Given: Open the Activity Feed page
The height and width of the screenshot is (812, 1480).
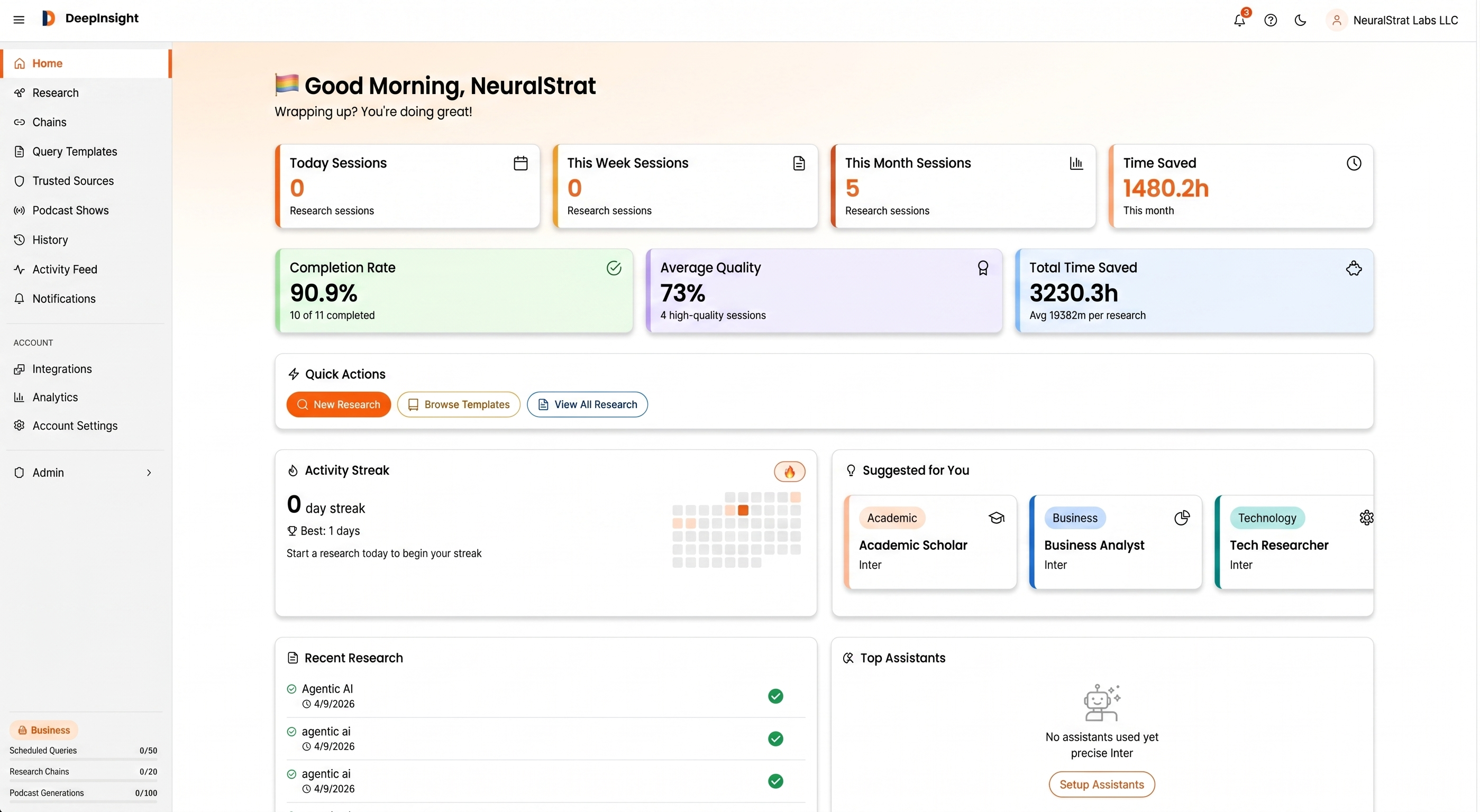Looking at the screenshot, I should (x=64, y=269).
